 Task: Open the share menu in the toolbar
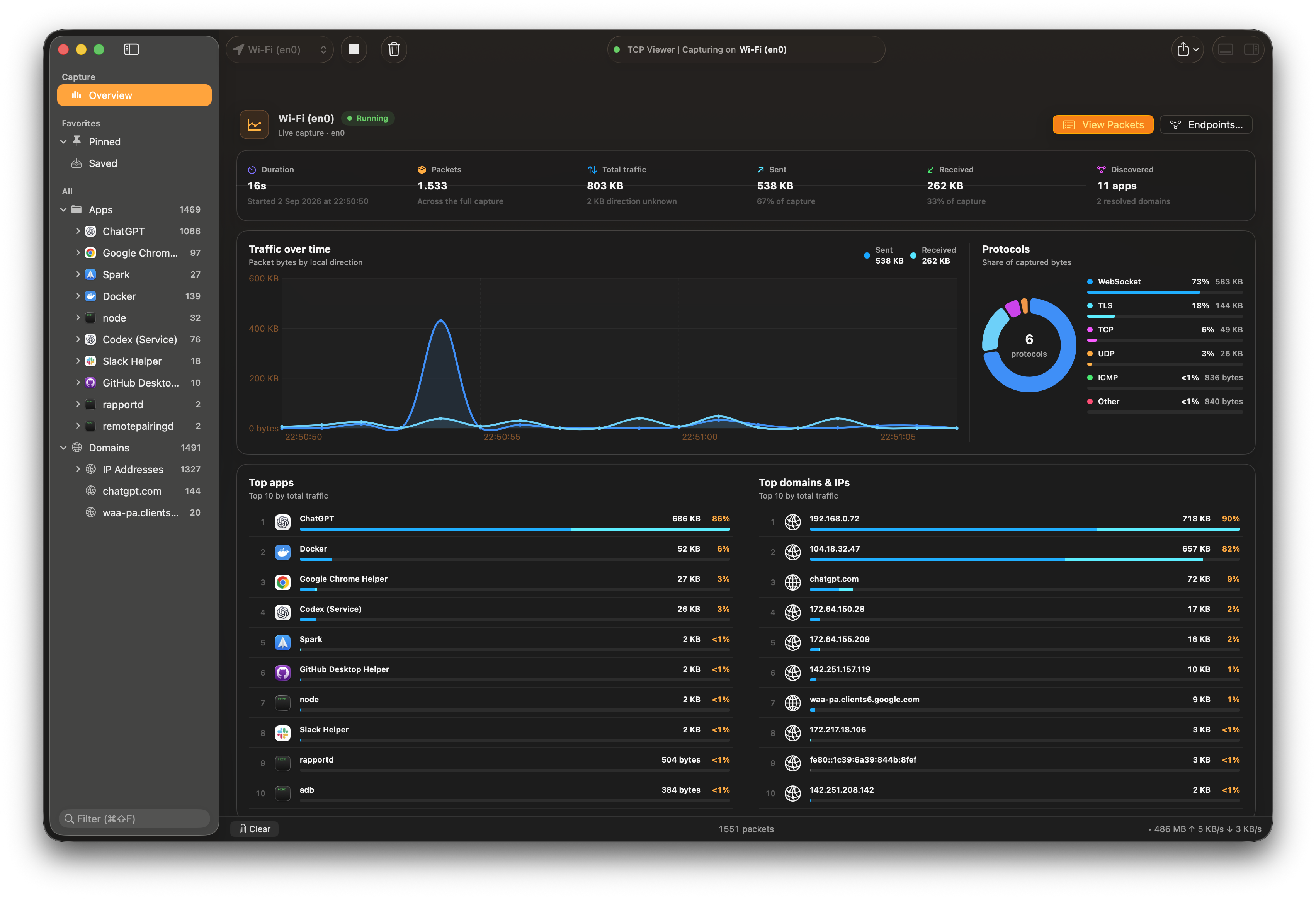pos(1187,49)
